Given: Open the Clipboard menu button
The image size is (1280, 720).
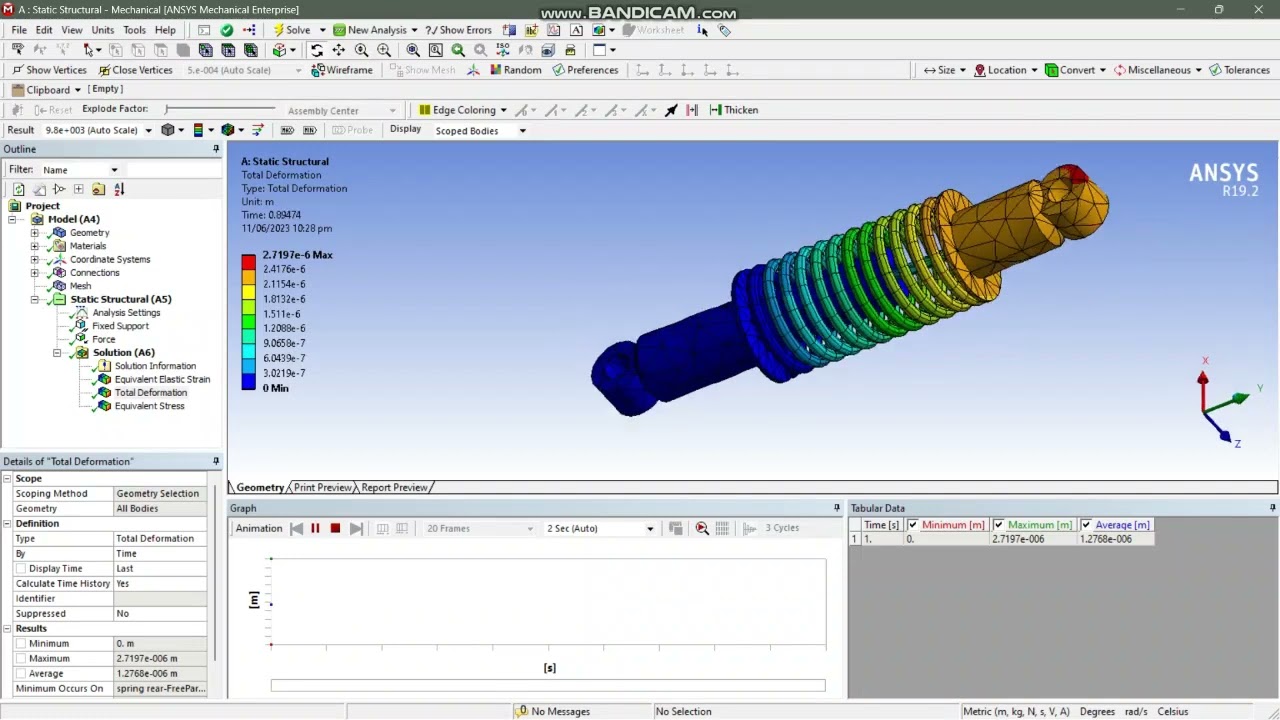Looking at the screenshot, I should pyautogui.click(x=47, y=90).
